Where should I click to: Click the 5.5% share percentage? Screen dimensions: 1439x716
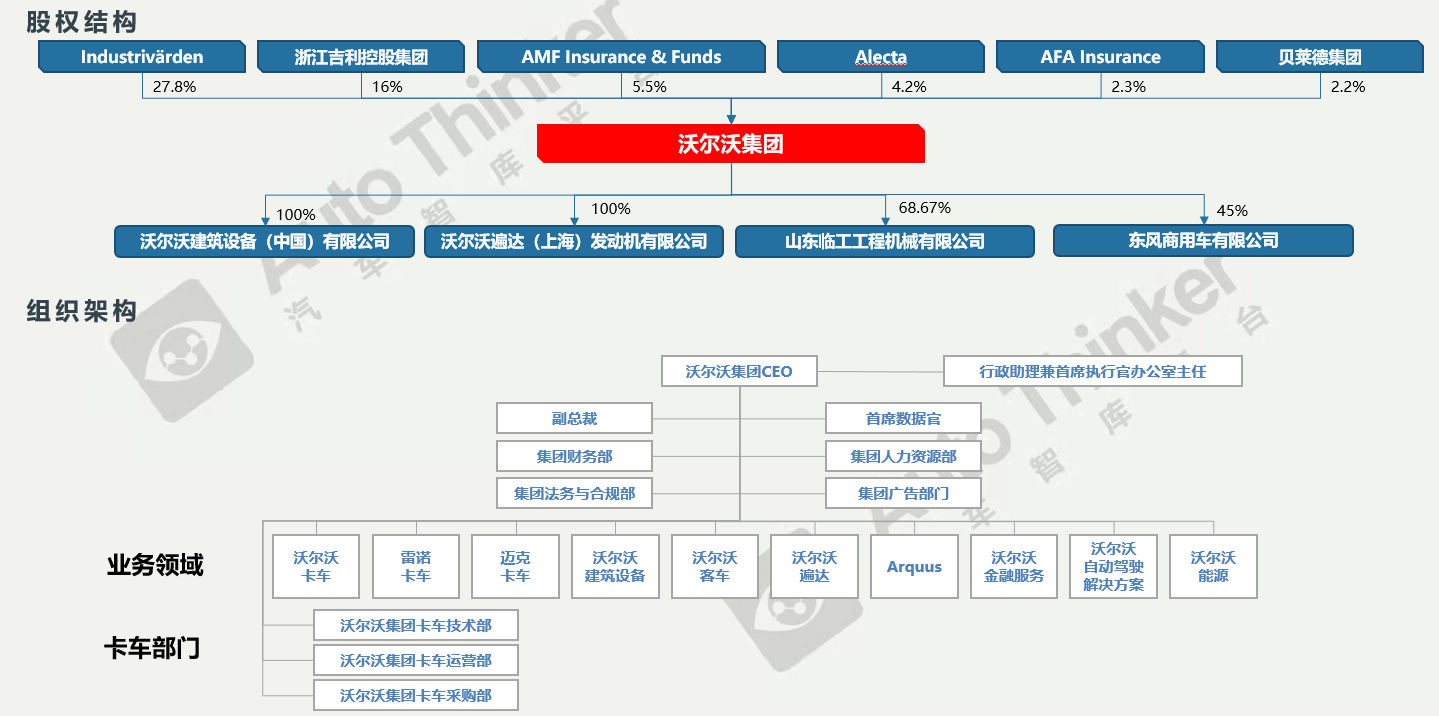[649, 87]
